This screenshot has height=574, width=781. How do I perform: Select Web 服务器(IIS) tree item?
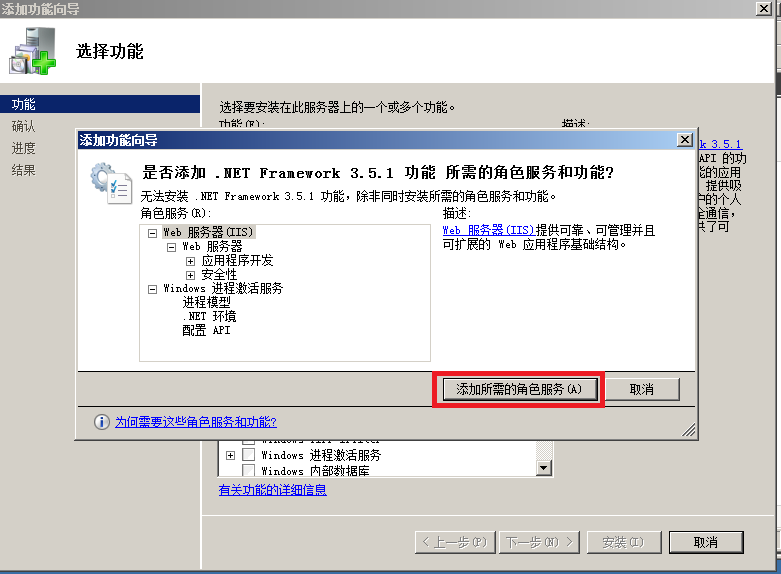click(208, 232)
